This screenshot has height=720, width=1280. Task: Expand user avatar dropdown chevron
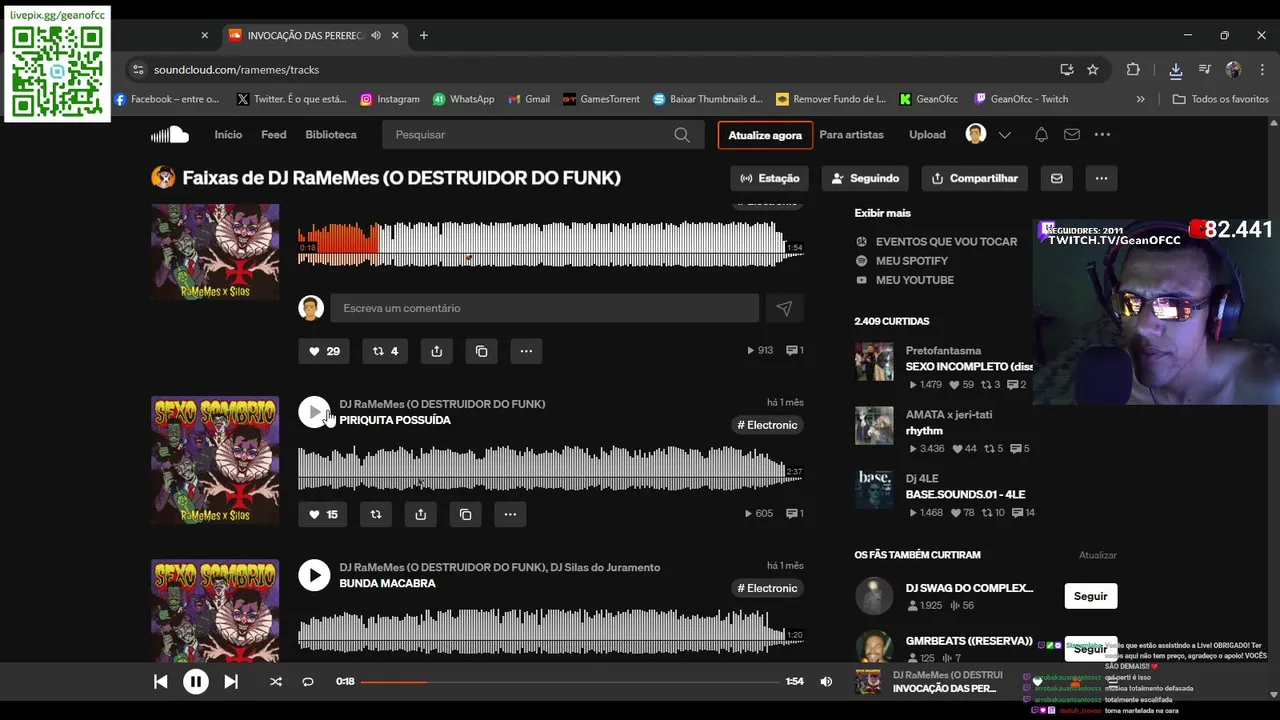coord(1005,135)
